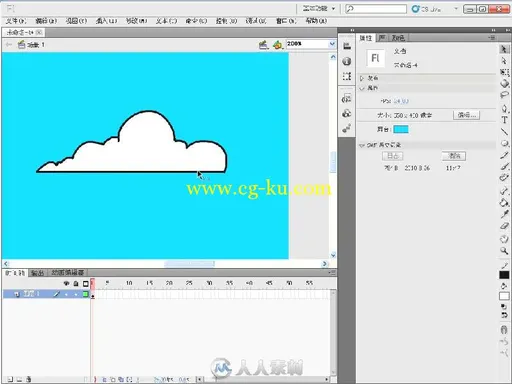Toggle show/hide all layers eye icon
The width and height of the screenshot is (512, 384).
[x=66, y=283]
